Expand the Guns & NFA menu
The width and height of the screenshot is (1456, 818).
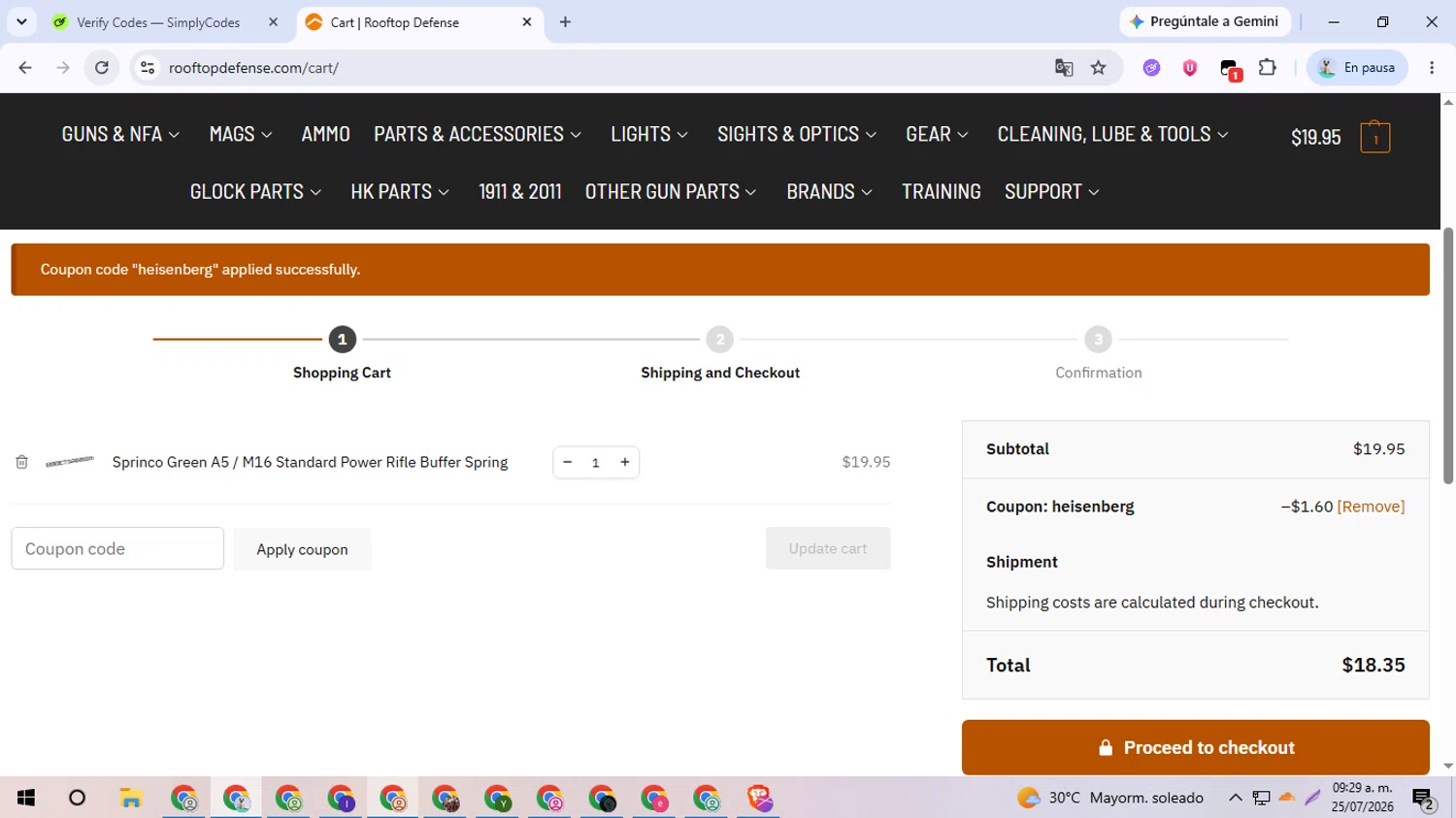(120, 134)
